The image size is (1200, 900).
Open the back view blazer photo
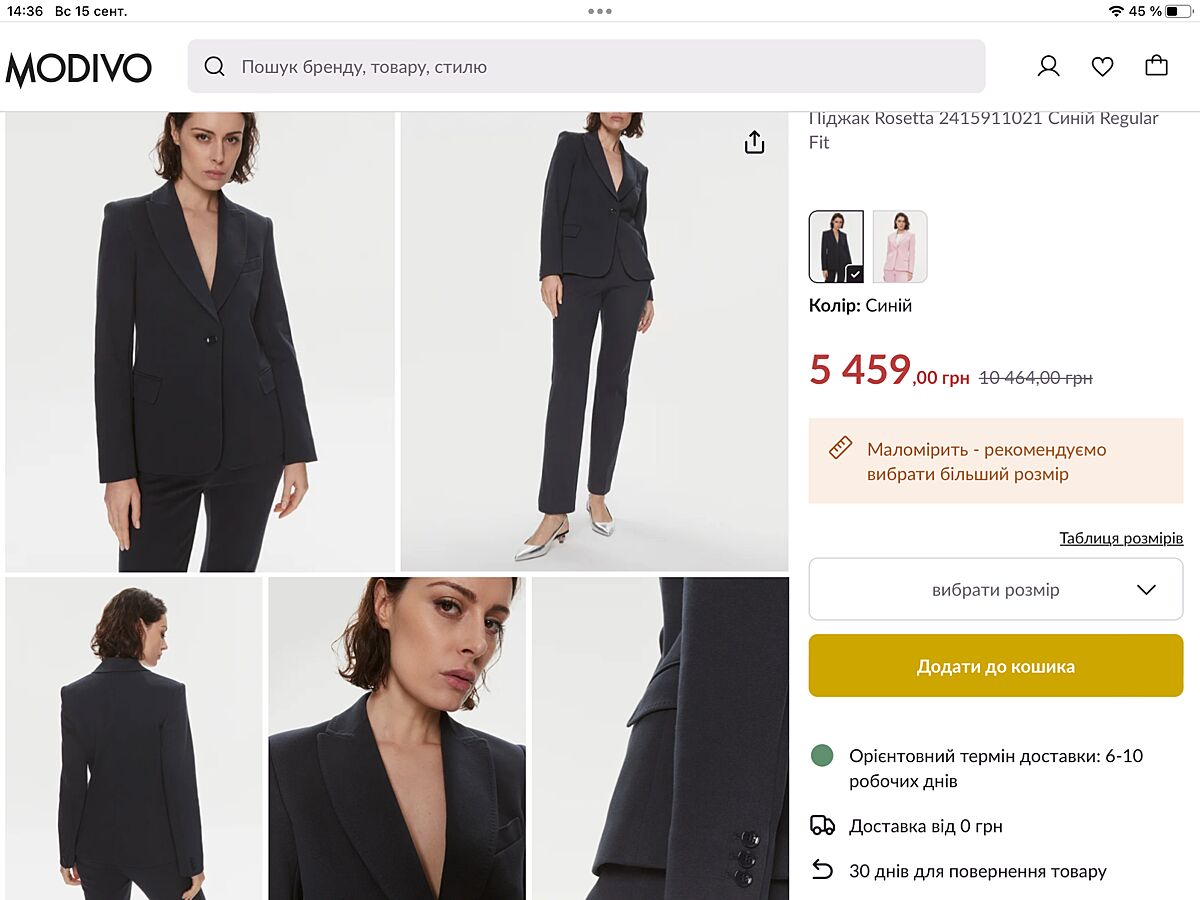pos(133,738)
